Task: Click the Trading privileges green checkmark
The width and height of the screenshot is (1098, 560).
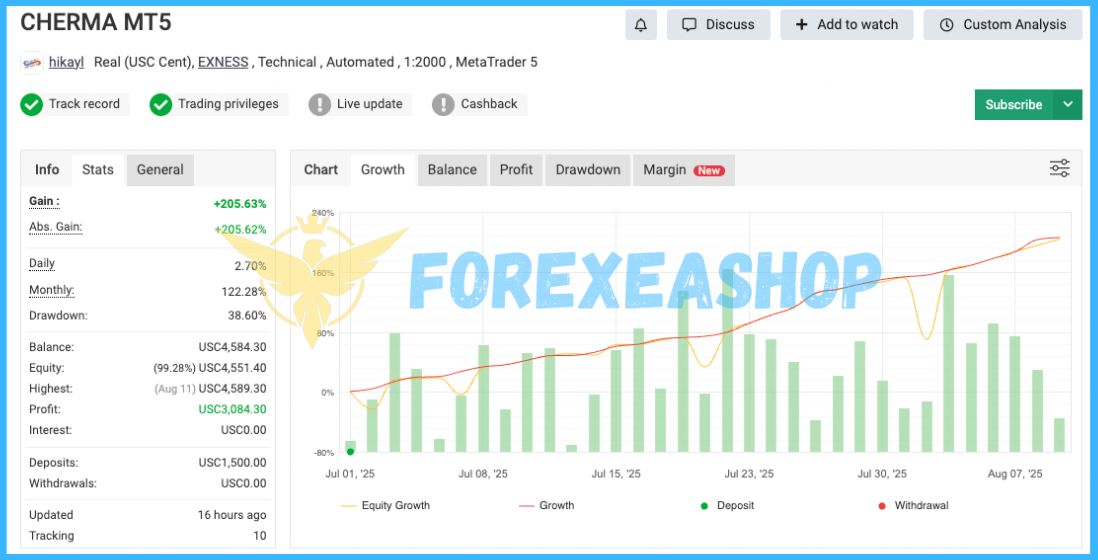Action: [x=161, y=104]
